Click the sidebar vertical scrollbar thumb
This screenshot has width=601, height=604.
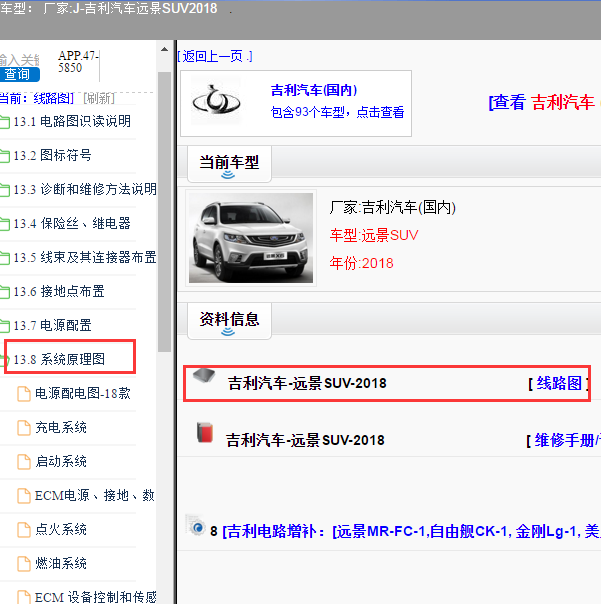[x=165, y=212]
